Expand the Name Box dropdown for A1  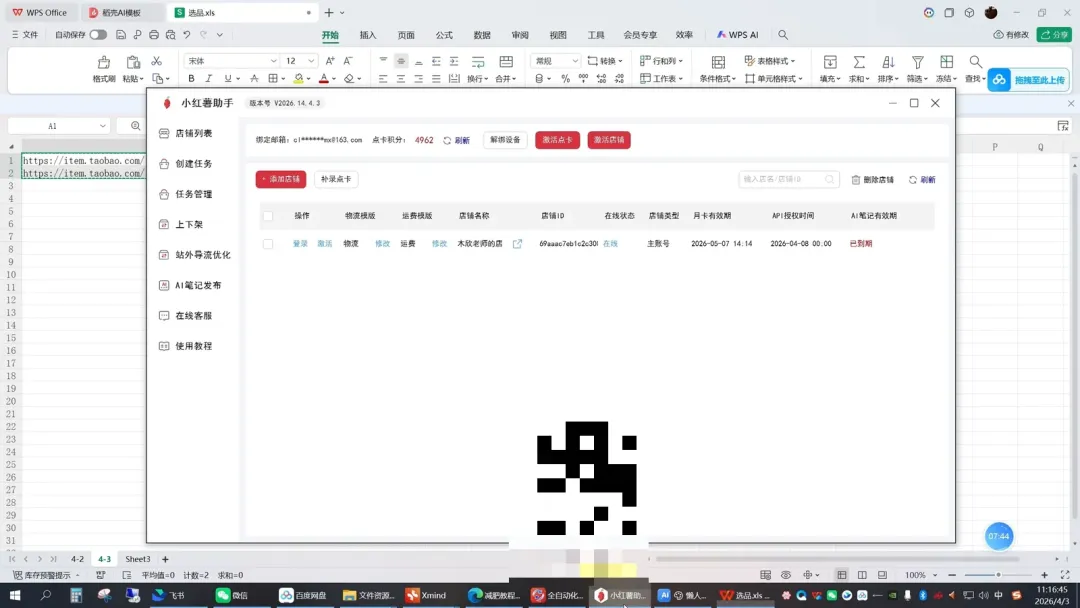103,126
